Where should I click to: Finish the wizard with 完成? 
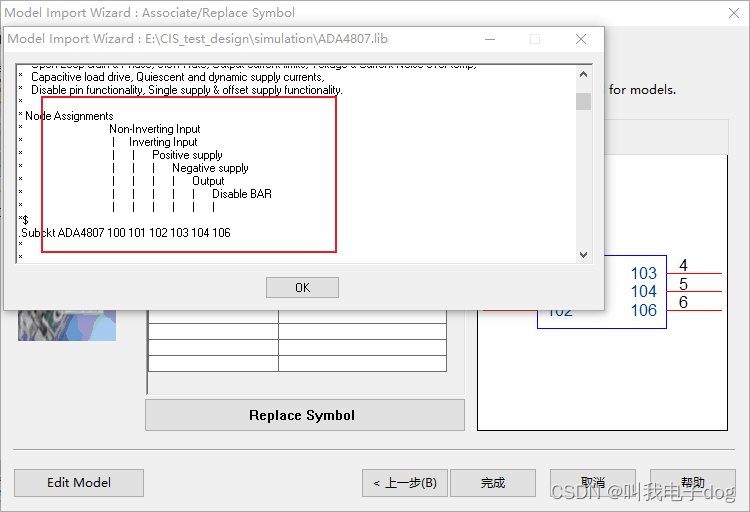pos(493,483)
